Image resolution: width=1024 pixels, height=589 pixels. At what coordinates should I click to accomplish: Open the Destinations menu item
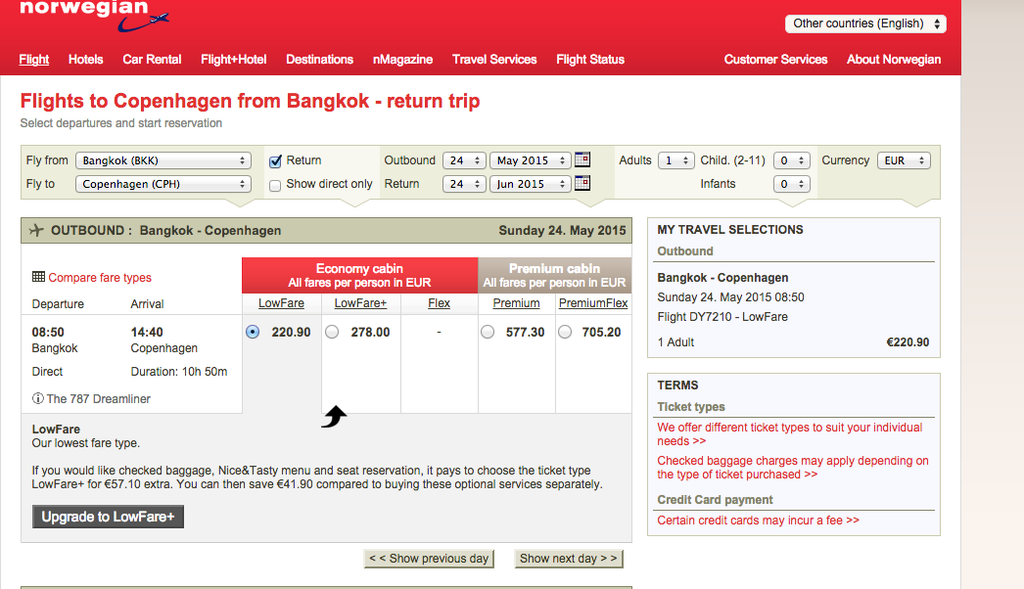[319, 59]
